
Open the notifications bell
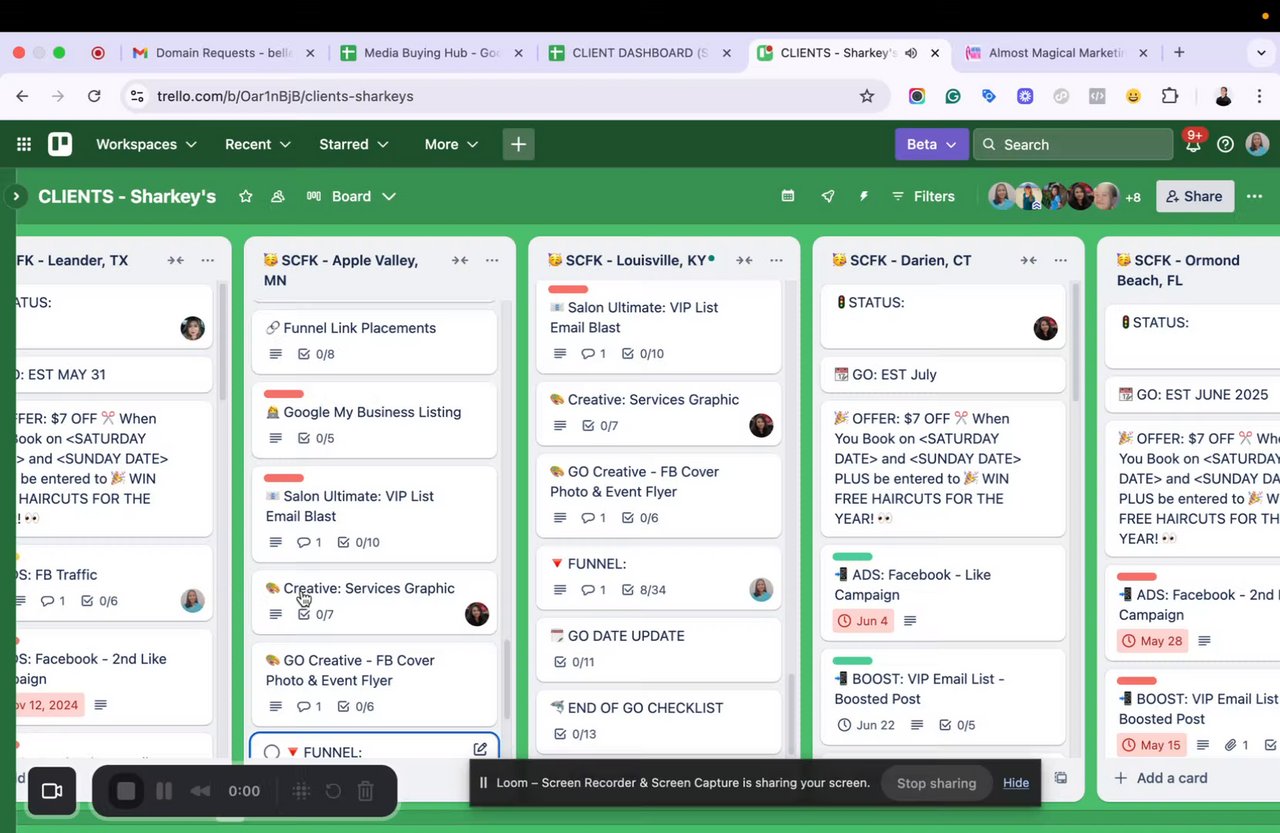(x=1193, y=144)
